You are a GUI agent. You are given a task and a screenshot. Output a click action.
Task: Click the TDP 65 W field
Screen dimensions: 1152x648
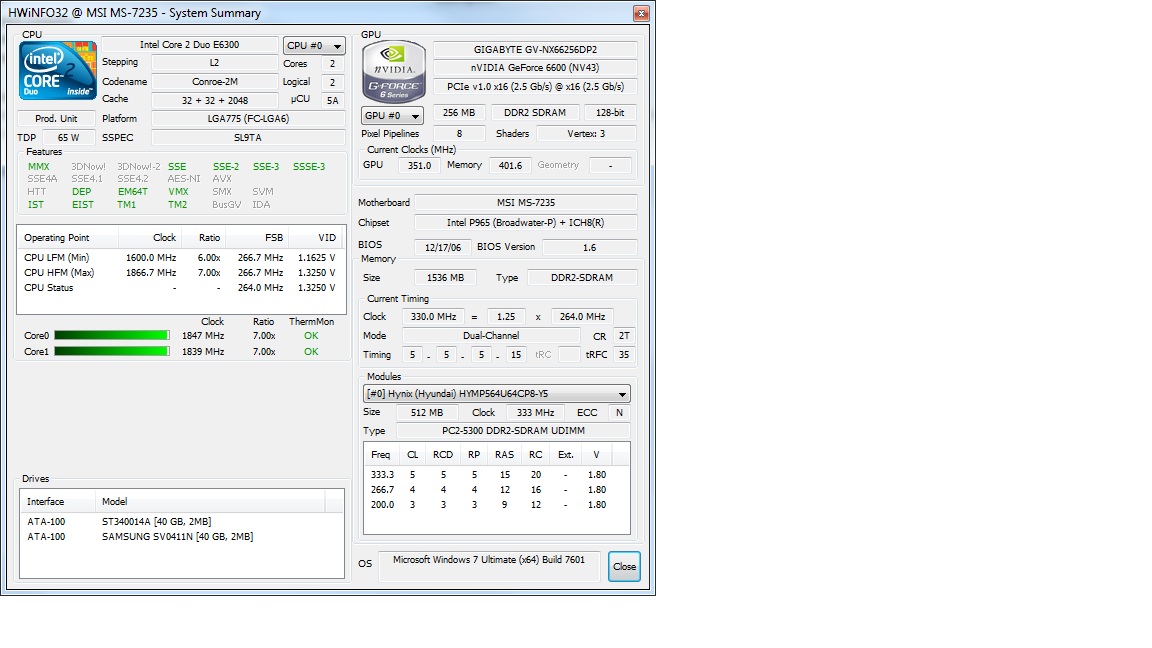coord(68,137)
